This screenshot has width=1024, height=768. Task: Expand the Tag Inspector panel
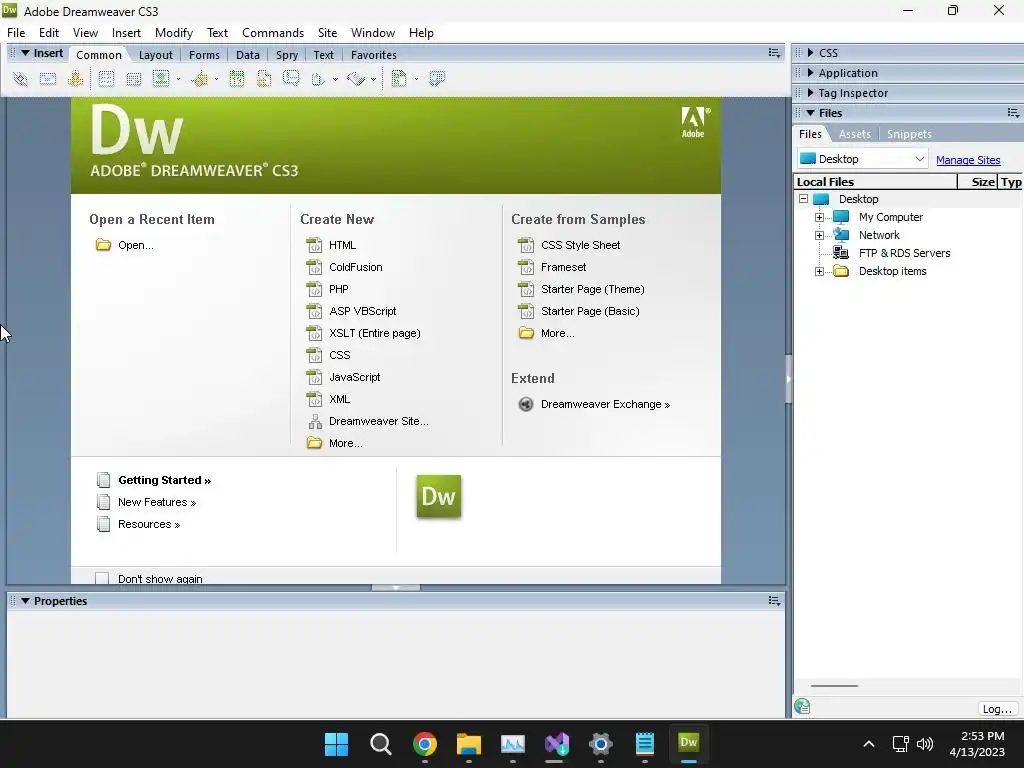click(810, 93)
